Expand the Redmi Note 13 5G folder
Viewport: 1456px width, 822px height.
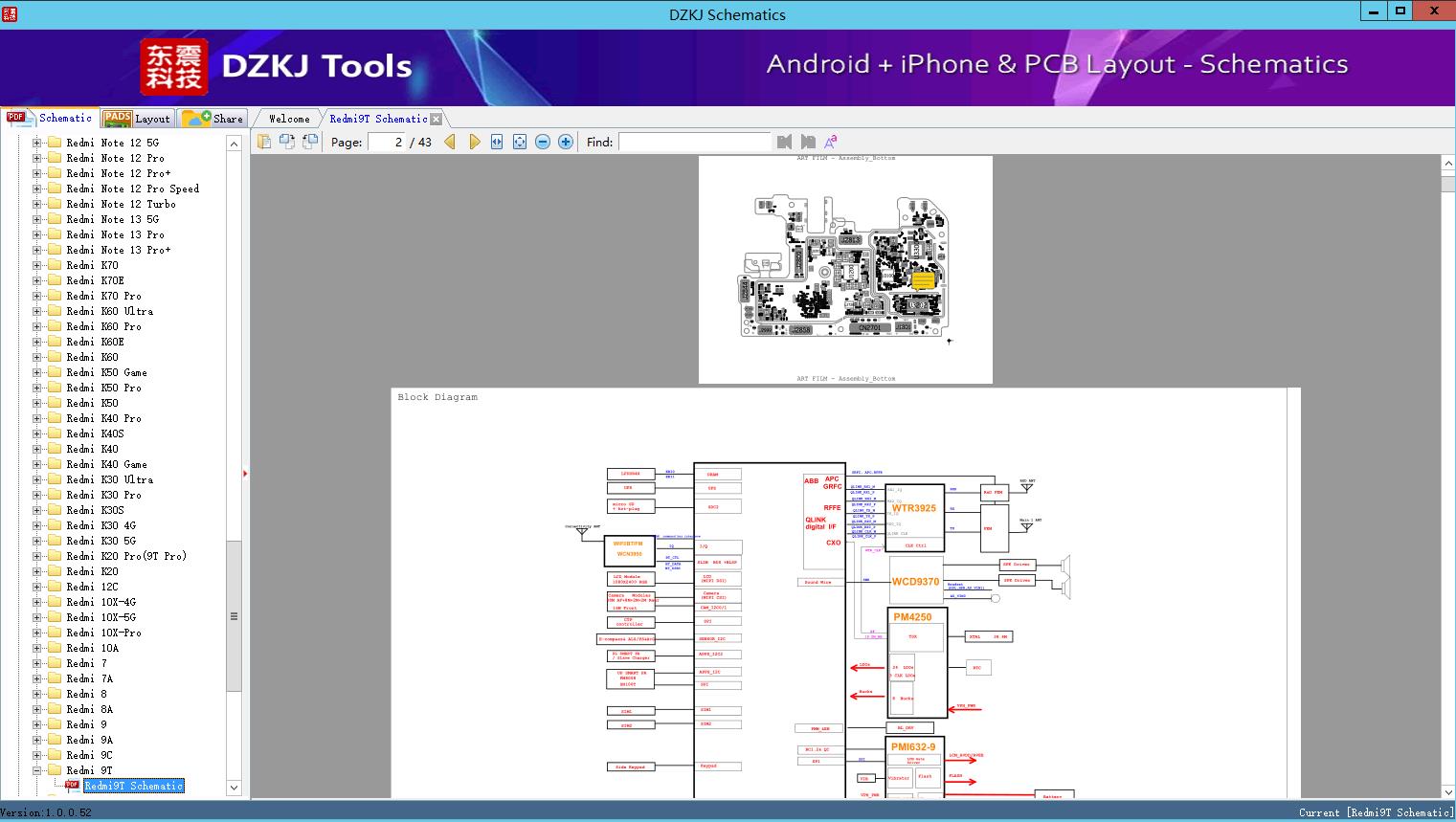pos(37,219)
